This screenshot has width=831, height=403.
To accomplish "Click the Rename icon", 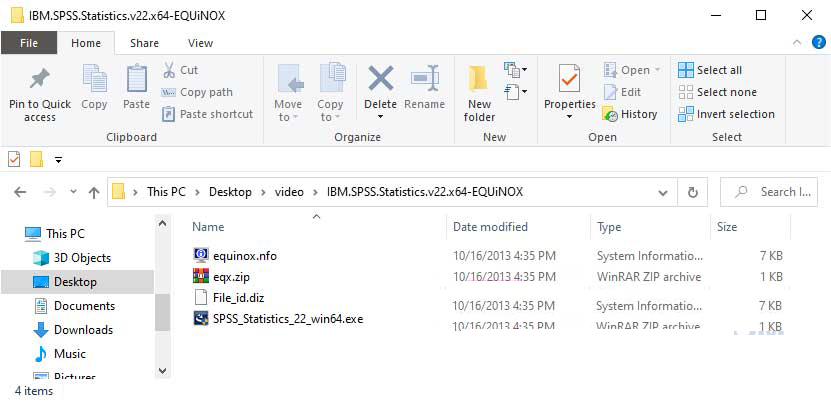I will coord(425,80).
